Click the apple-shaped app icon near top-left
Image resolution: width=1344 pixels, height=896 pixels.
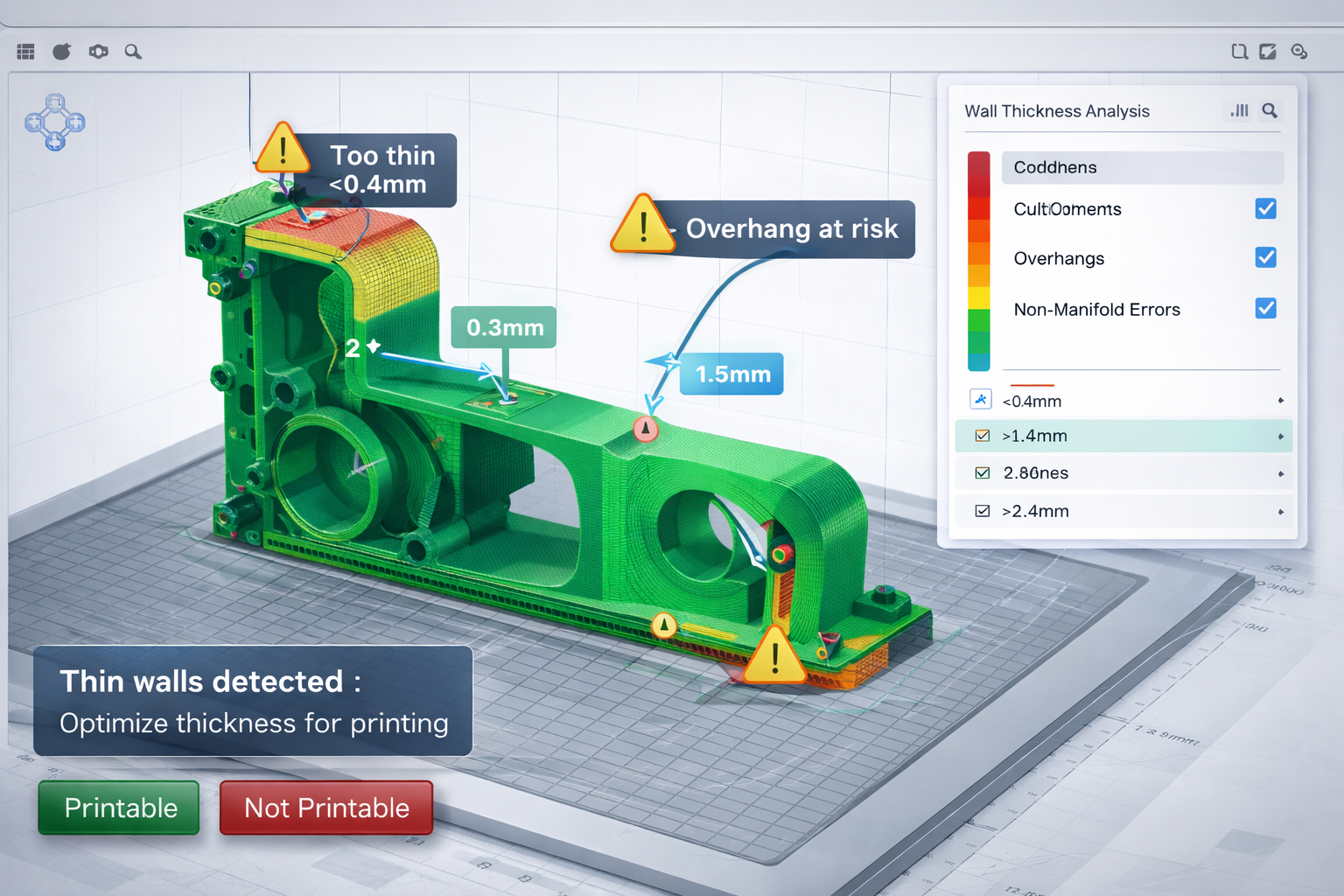click(61, 51)
